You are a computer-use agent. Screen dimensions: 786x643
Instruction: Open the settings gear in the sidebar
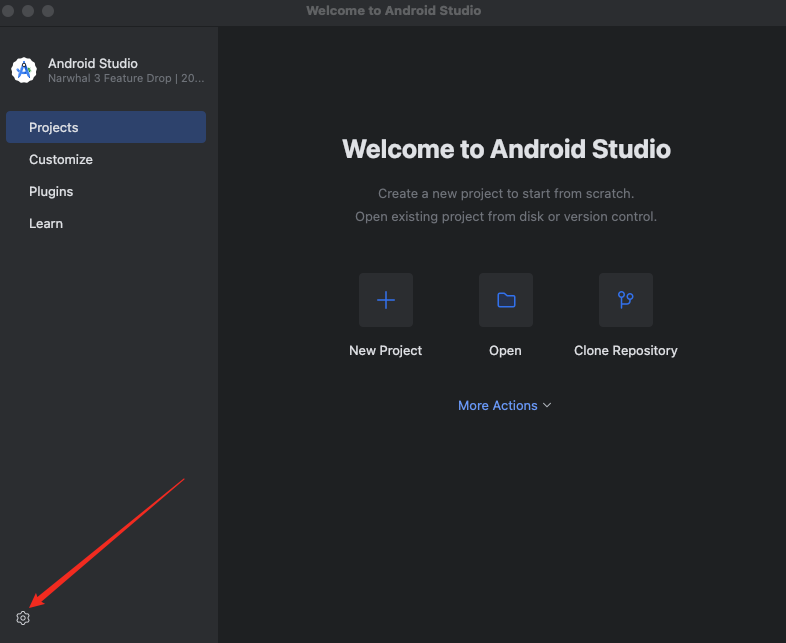click(x=23, y=618)
